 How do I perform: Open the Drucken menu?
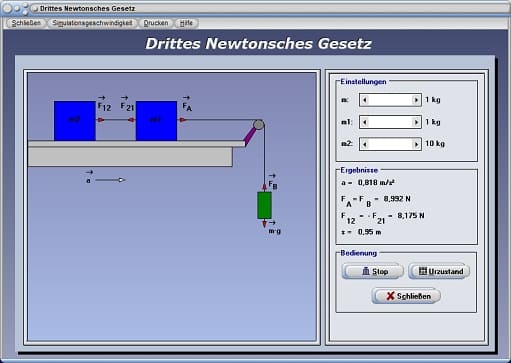[156, 23]
